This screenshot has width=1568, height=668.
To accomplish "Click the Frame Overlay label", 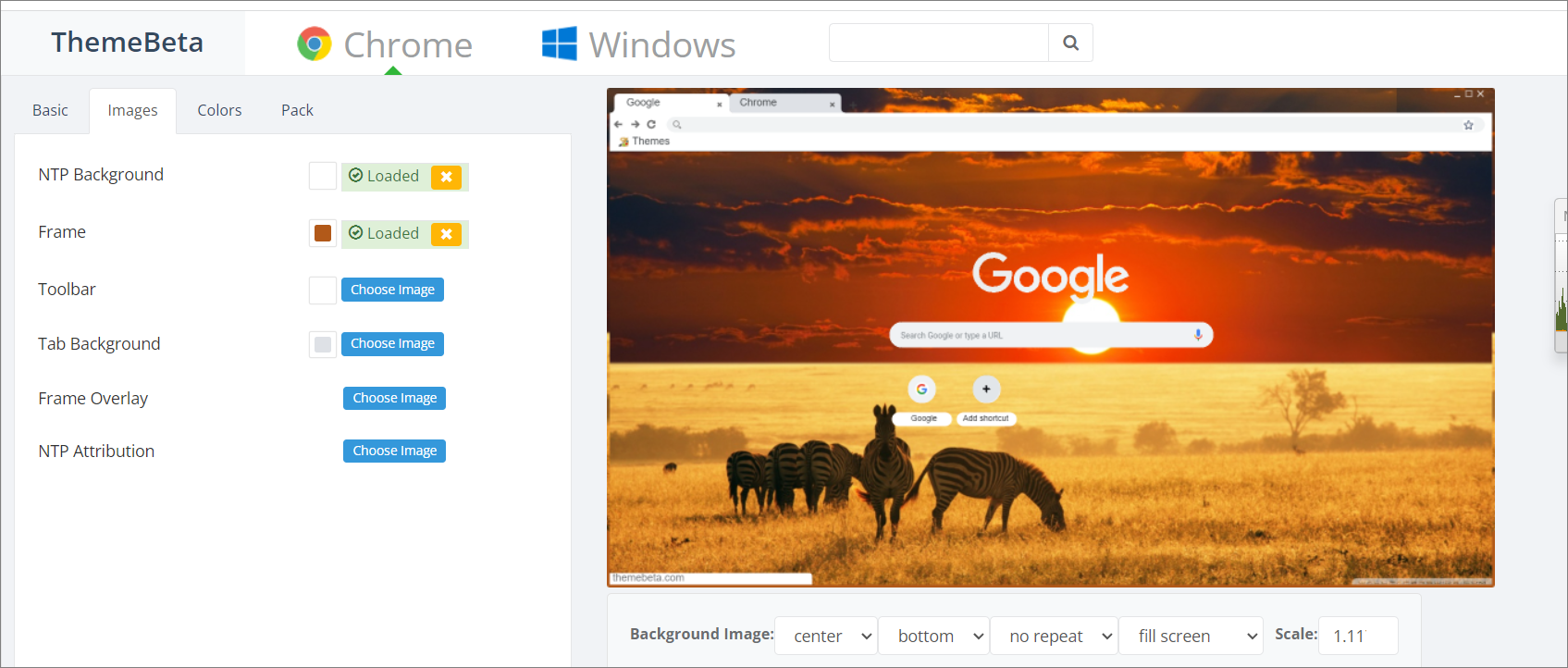I will [93, 399].
